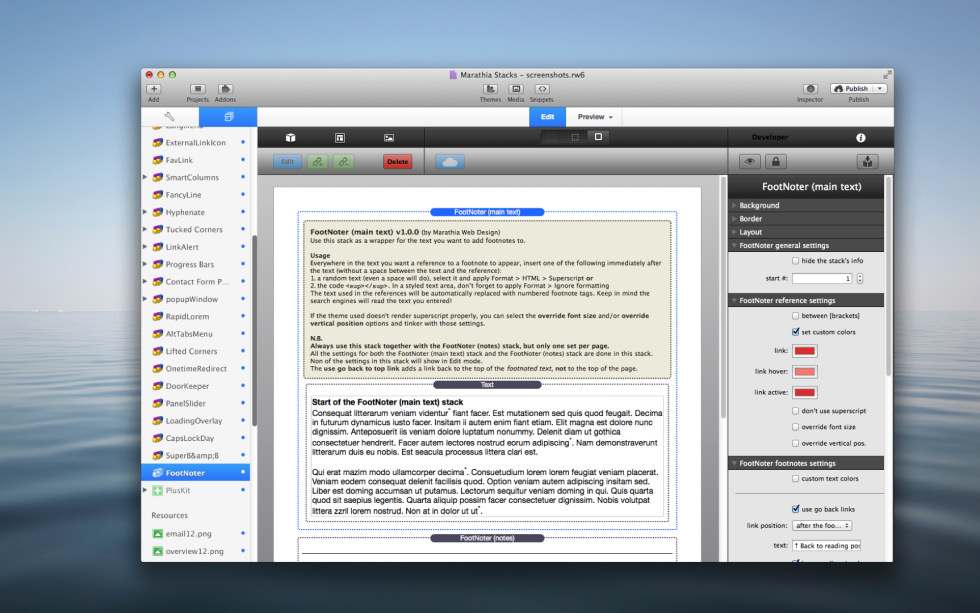Image resolution: width=980 pixels, height=613 pixels.
Task: Click the lock icon in inspector
Action: pos(776,162)
